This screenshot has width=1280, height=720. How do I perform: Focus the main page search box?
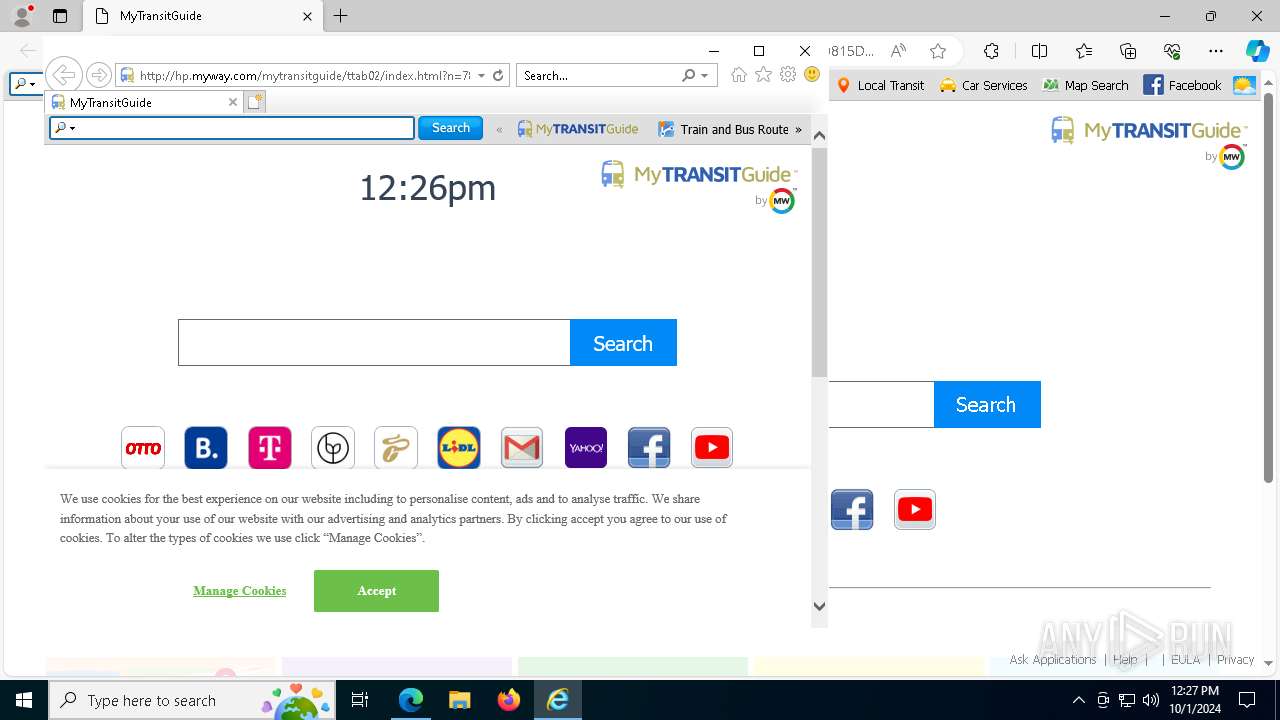(374, 343)
